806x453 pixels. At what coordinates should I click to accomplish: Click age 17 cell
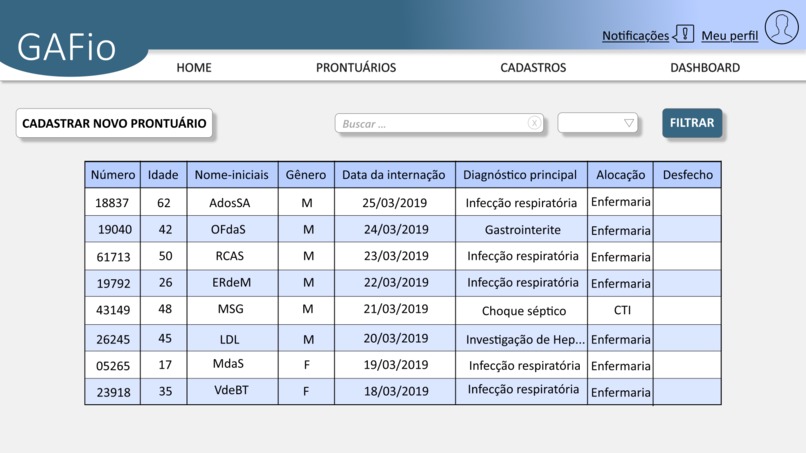(x=165, y=365)
